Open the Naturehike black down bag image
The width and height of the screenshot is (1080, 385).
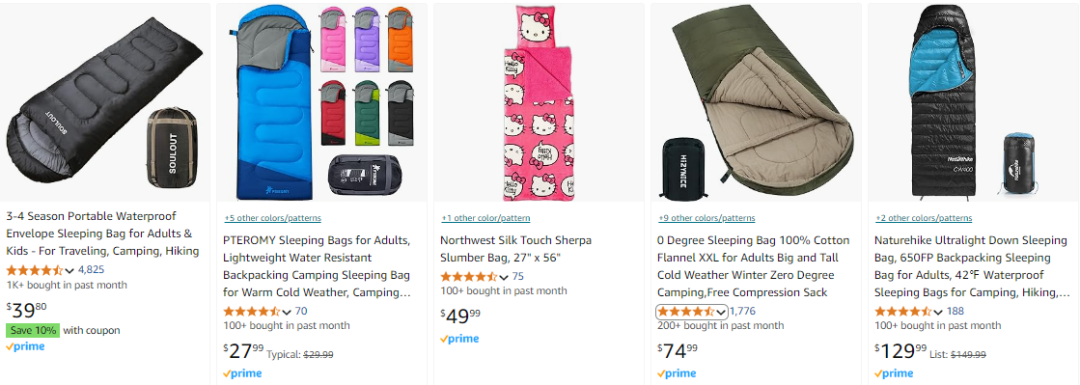tap(973, 103)
